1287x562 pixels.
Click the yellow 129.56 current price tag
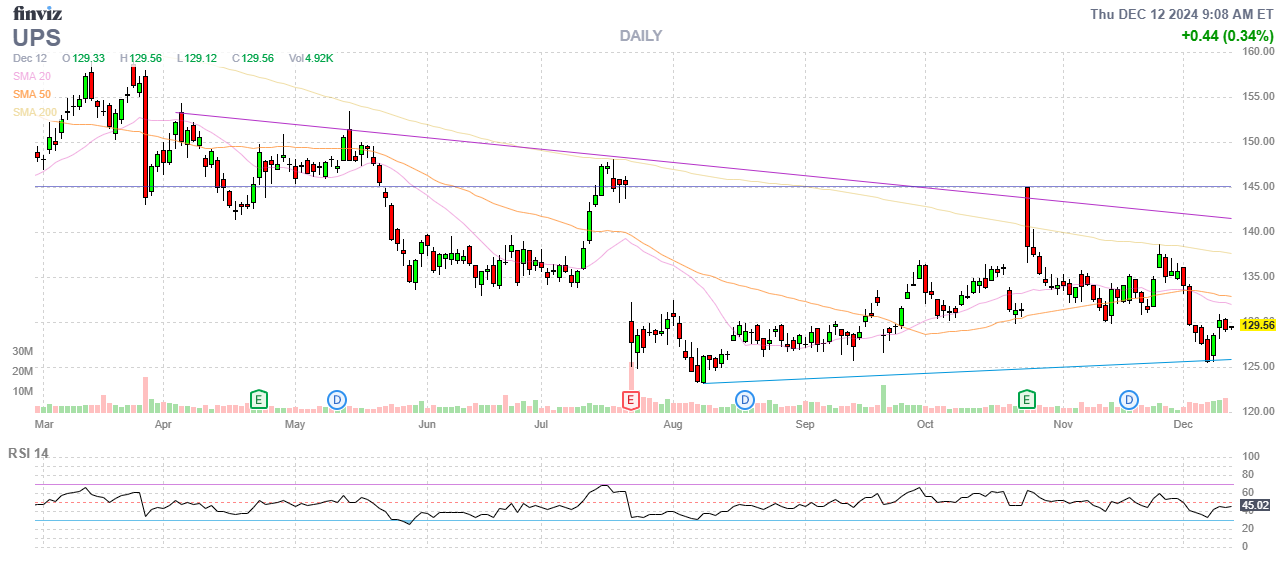pos(1257,325)
